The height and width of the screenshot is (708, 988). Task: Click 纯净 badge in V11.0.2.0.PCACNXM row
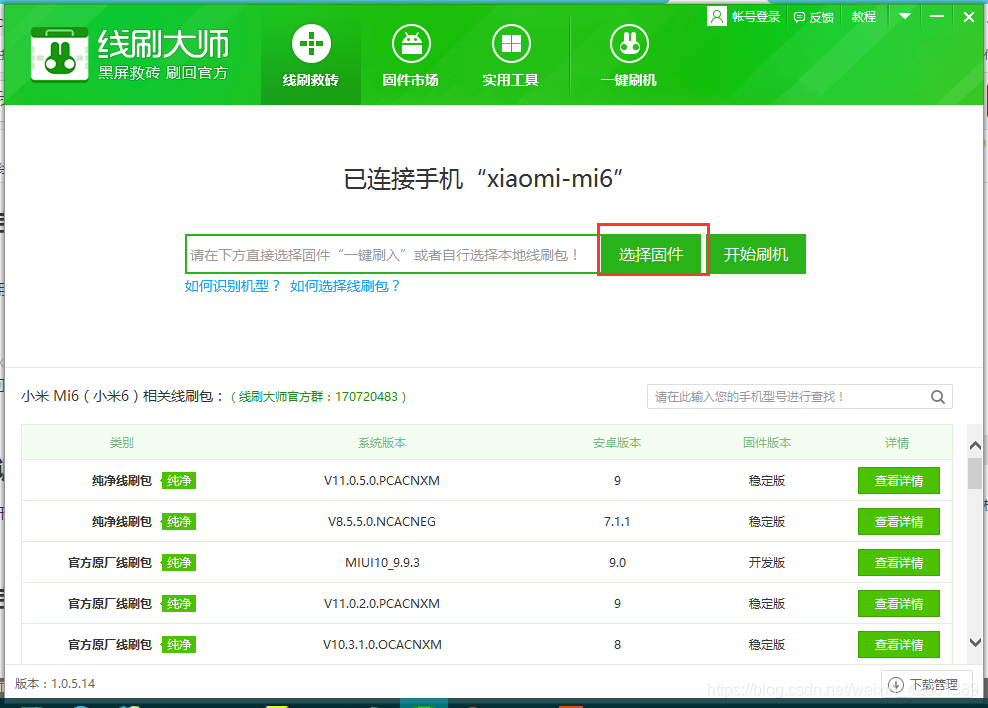point(179,603)
